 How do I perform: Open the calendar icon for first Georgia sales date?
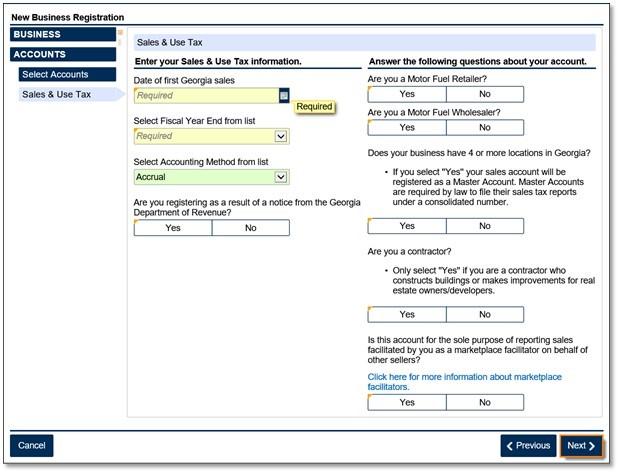coord(283,96)
